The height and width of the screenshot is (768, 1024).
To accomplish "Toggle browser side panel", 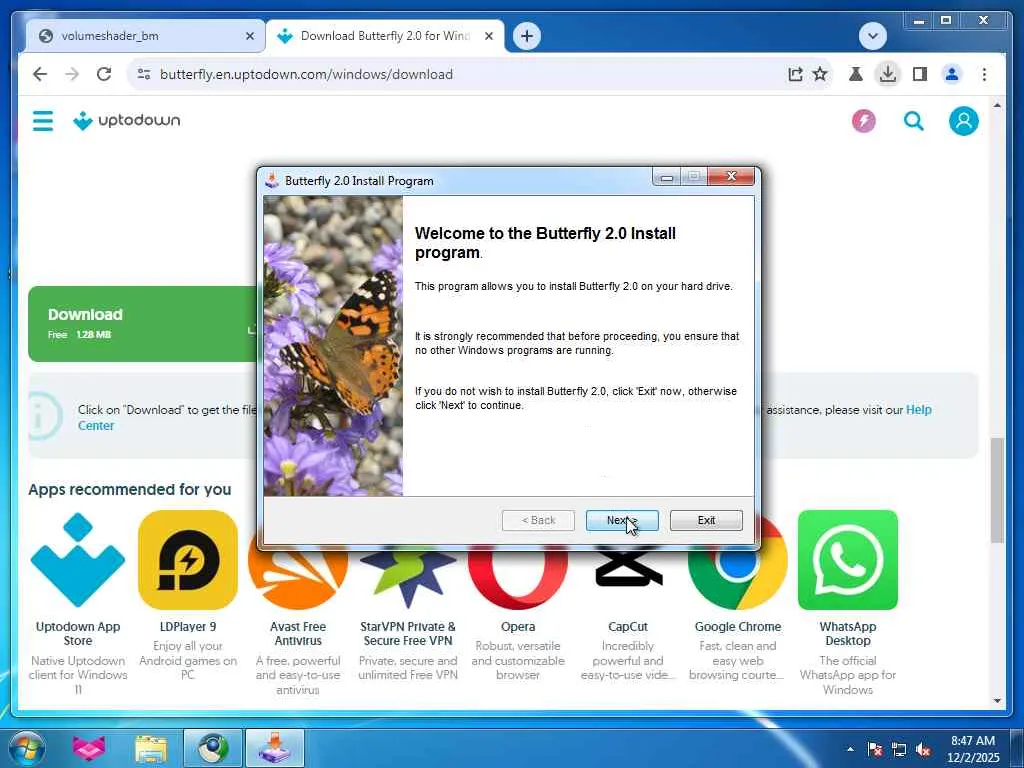I will [920, 74].
